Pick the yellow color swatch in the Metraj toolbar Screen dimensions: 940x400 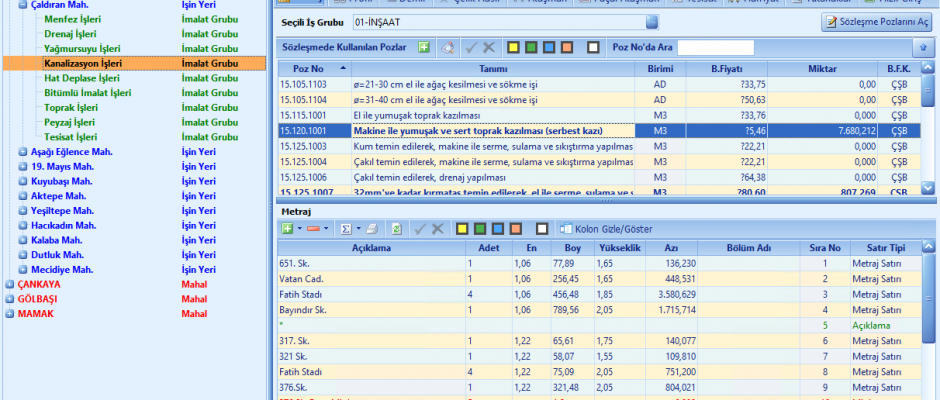pos(463,228)
